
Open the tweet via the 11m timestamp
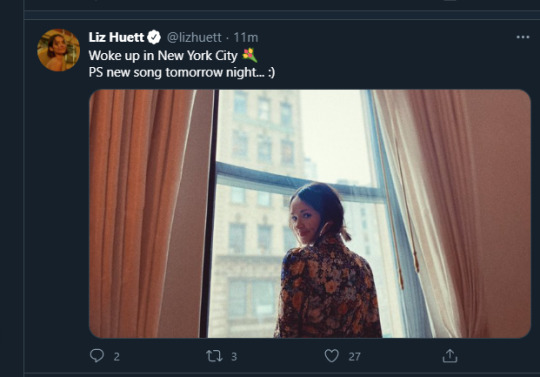246,38
